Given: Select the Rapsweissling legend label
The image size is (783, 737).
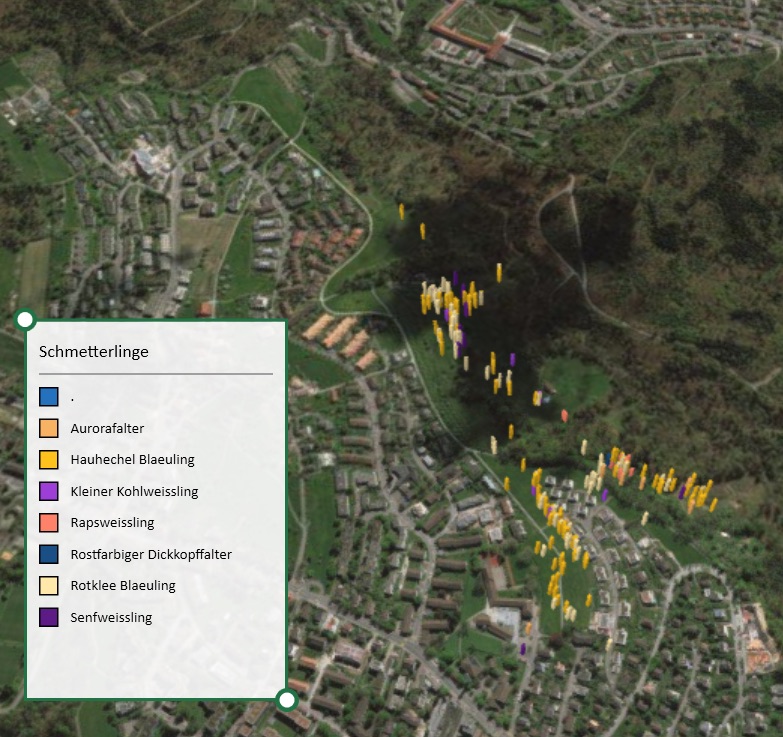Looking at the screenshot, I should tap(112, 523).
